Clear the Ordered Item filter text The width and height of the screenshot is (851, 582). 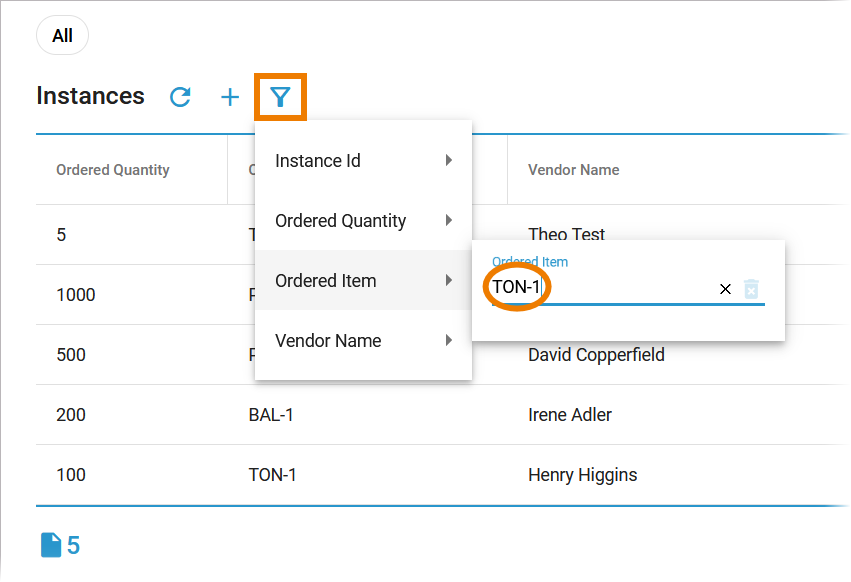tap(725, 289)
